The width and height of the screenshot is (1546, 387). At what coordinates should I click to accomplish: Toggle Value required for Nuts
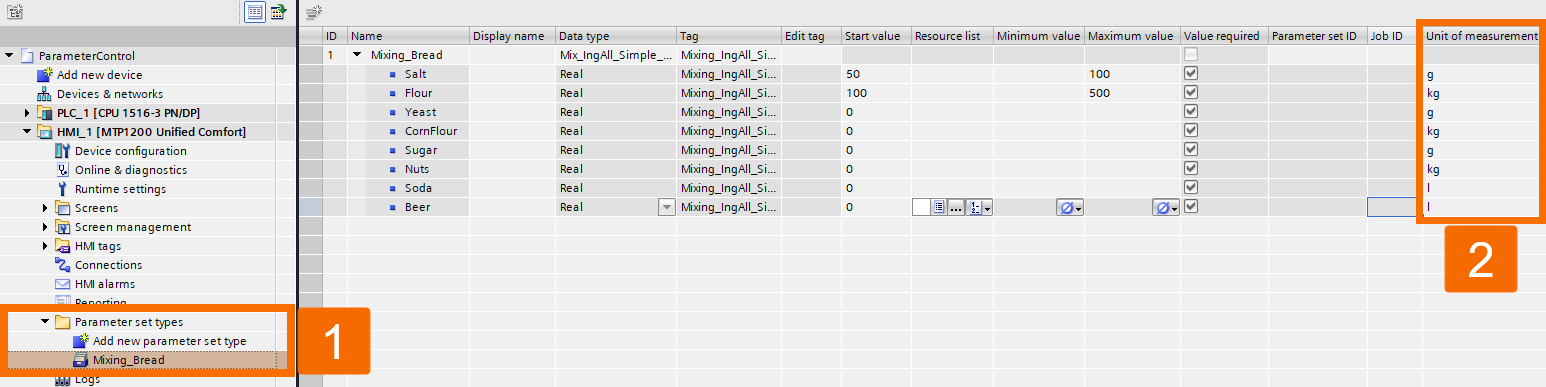[1191, 169]
